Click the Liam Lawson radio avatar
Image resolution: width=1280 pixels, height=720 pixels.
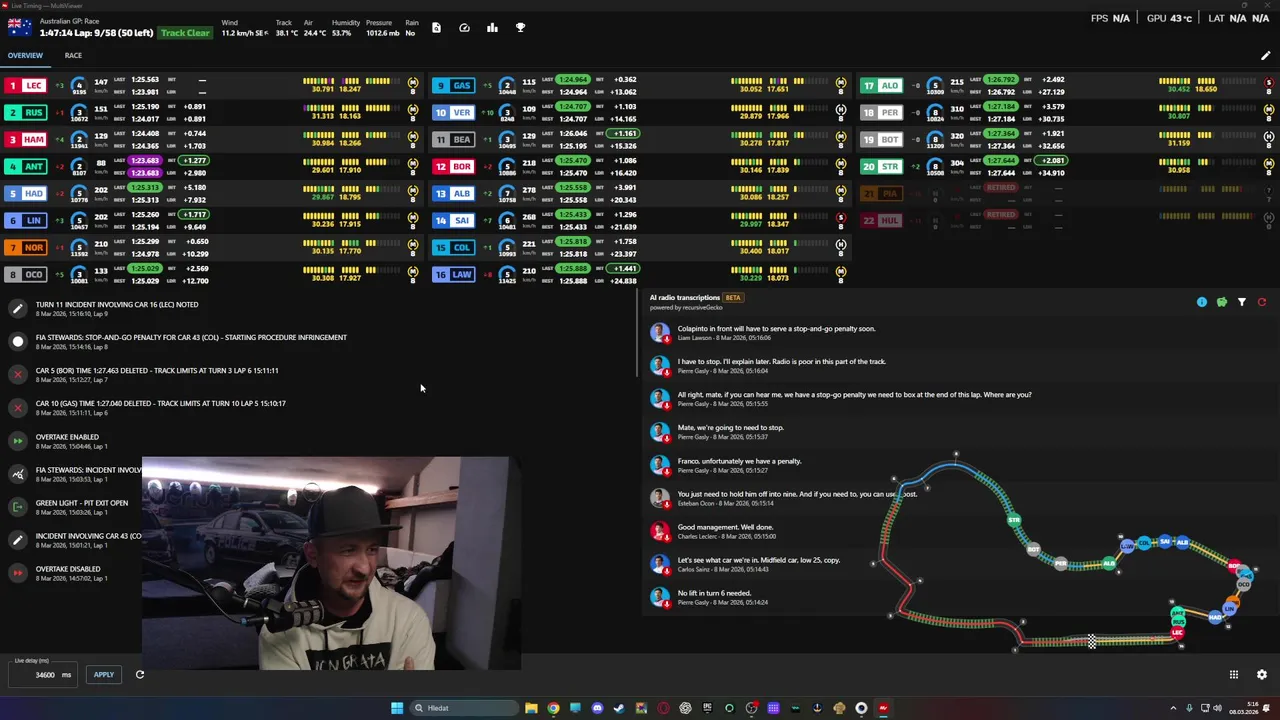point(660,332)
